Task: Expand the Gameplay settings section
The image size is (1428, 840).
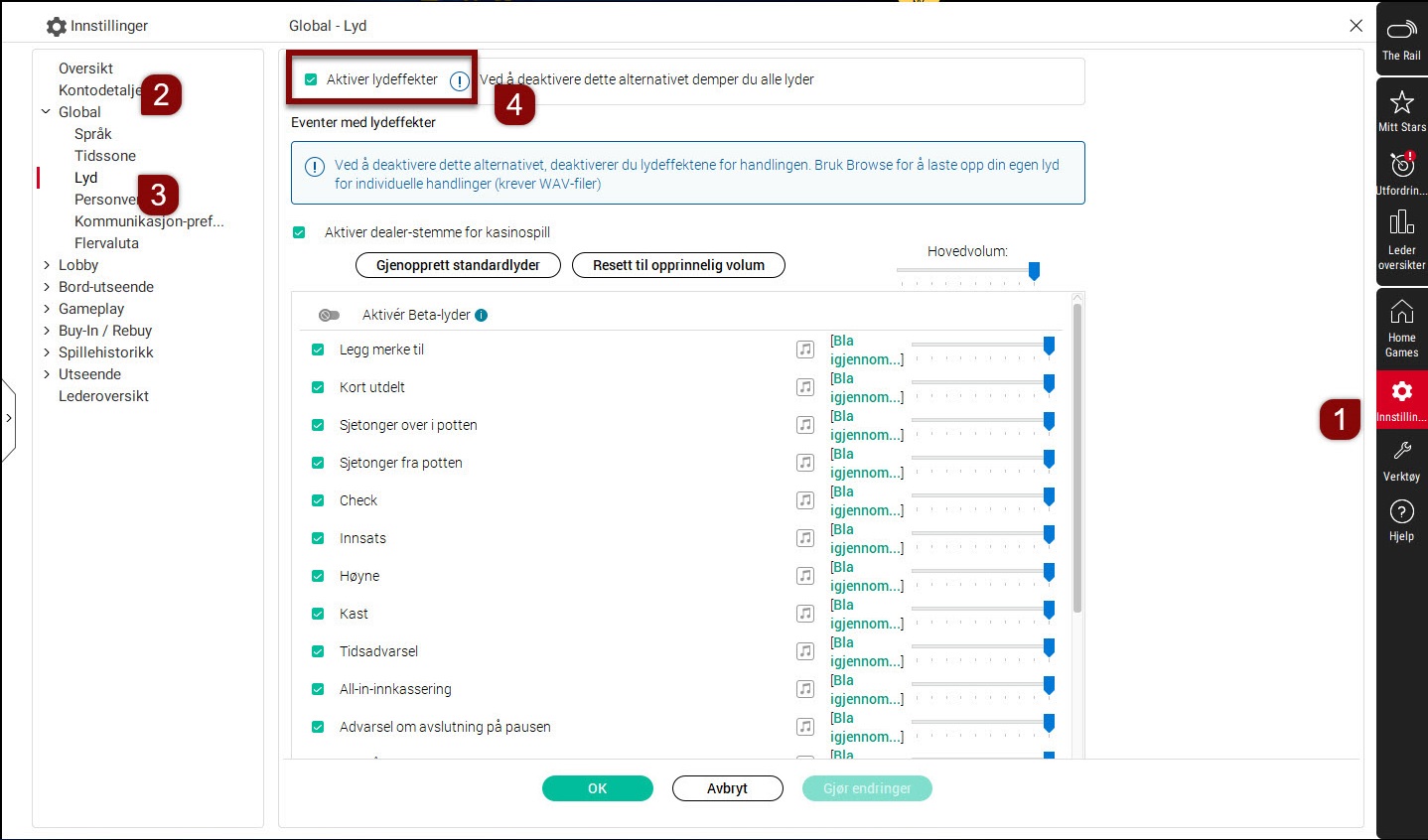Action: pyautogui.click(x=47, y=309)
